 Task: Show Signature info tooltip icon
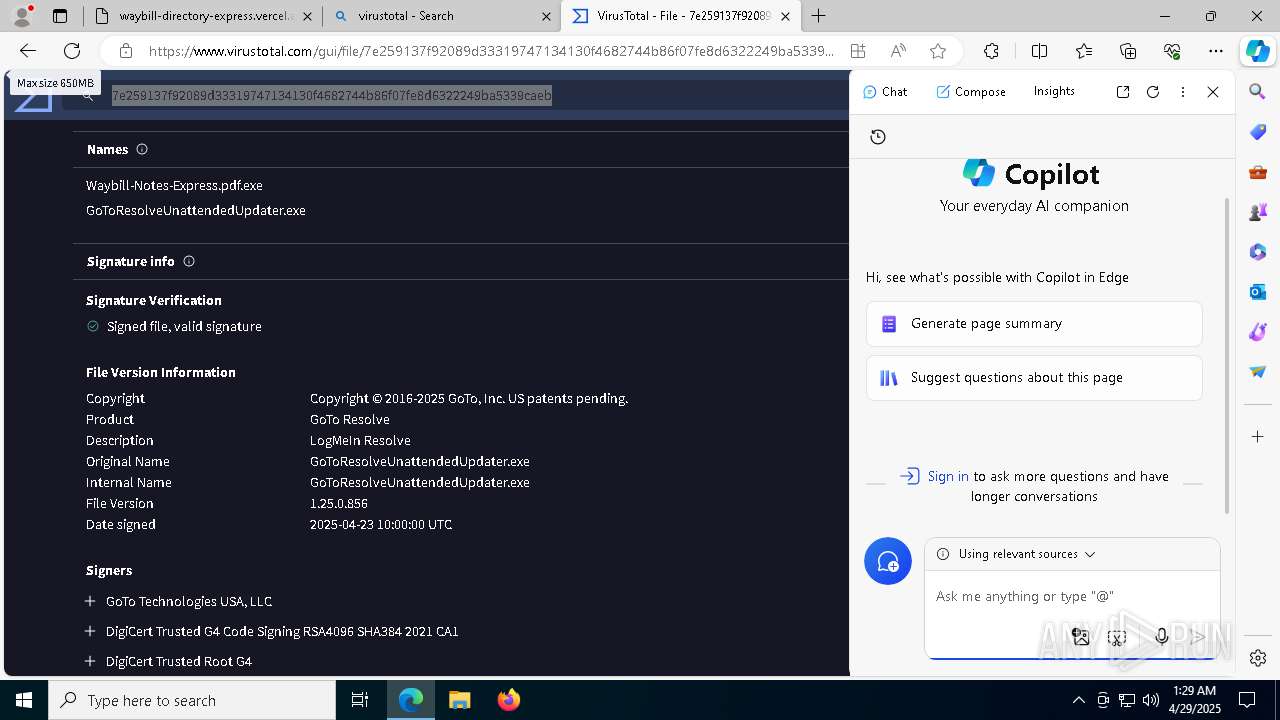click(189, 261)
